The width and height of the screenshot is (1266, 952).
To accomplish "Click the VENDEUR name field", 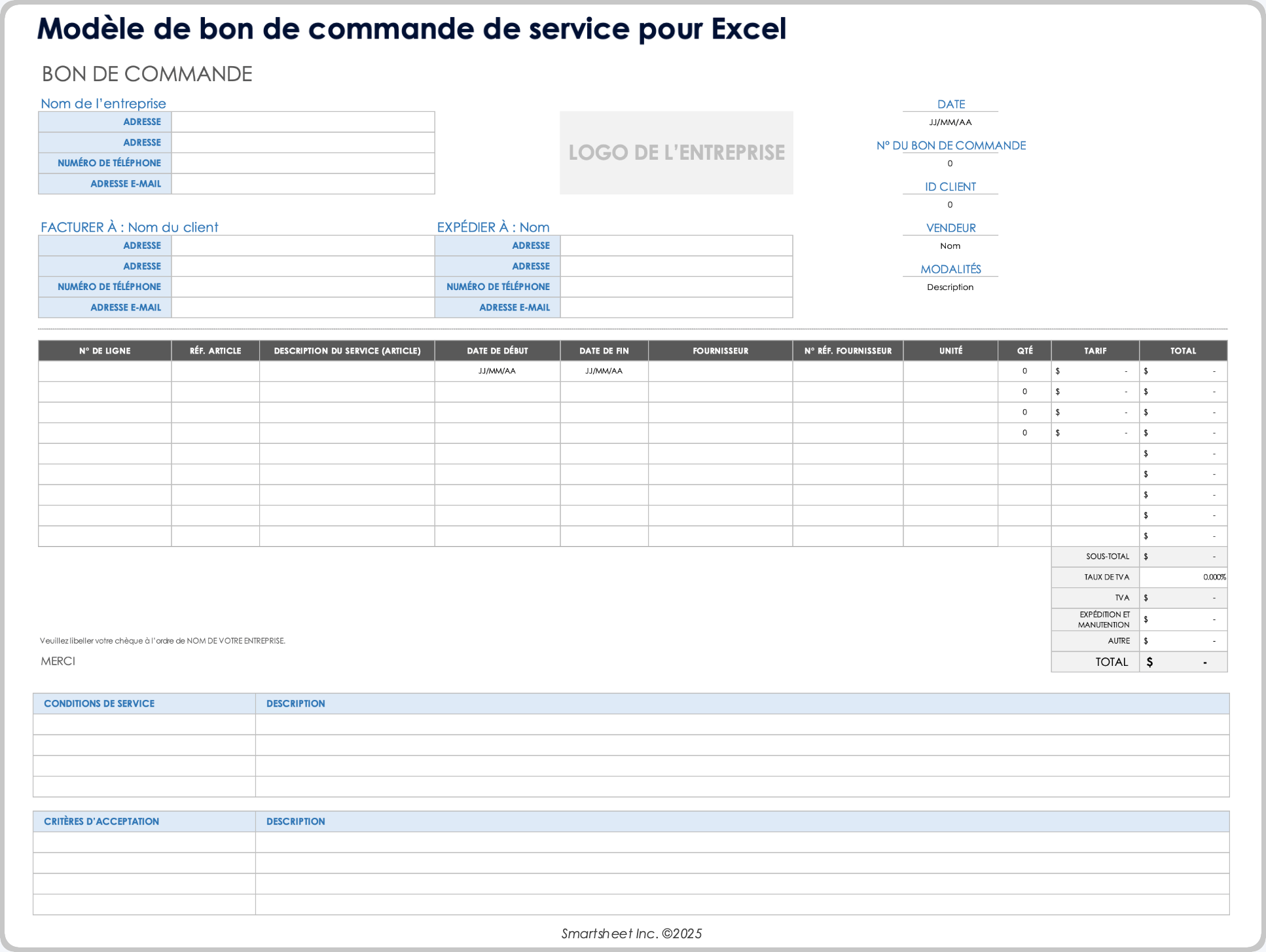I will 949,246.
